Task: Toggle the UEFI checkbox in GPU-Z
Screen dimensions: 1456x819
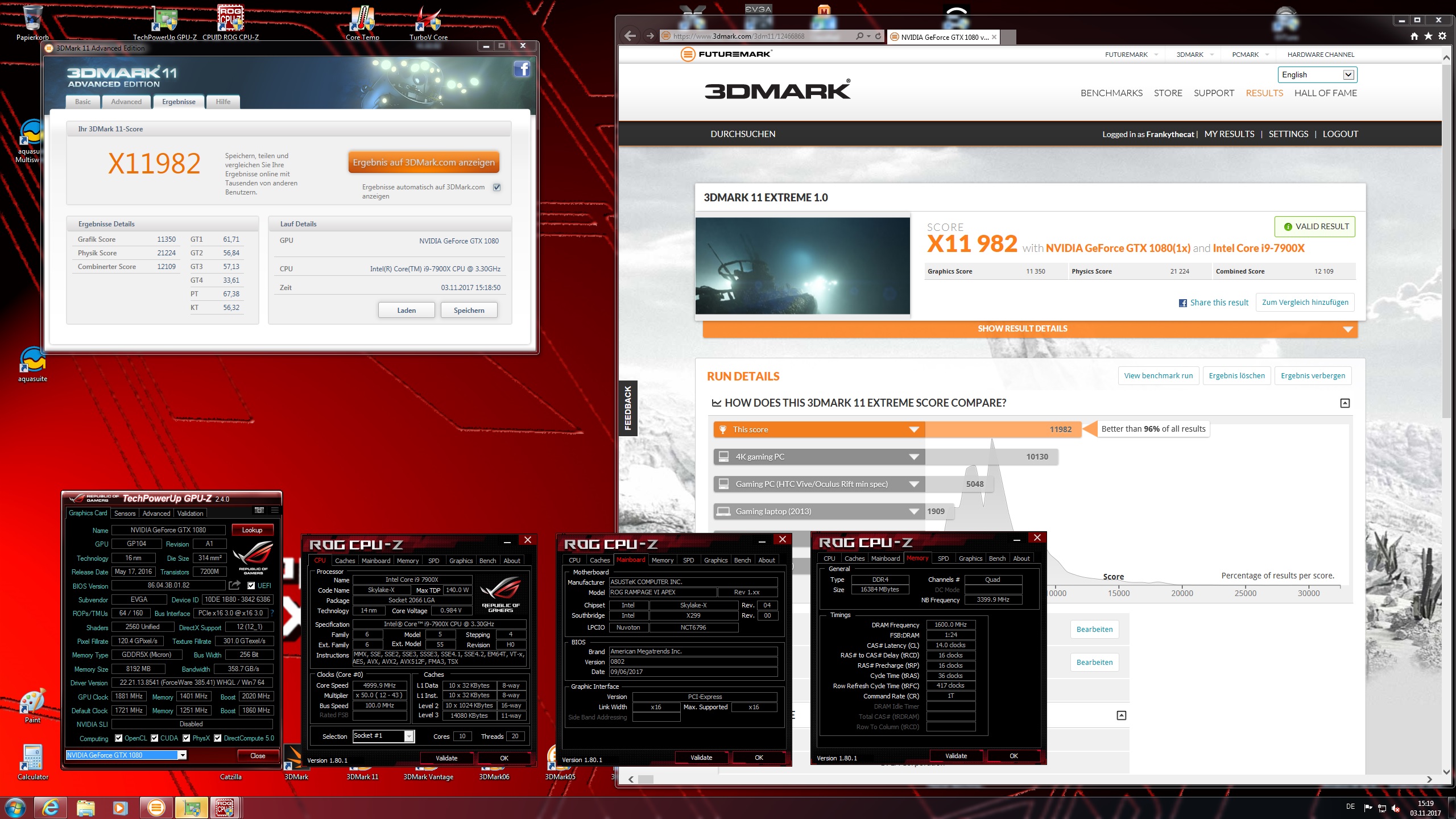Action: pyautogui.click(x=251, y=585)
